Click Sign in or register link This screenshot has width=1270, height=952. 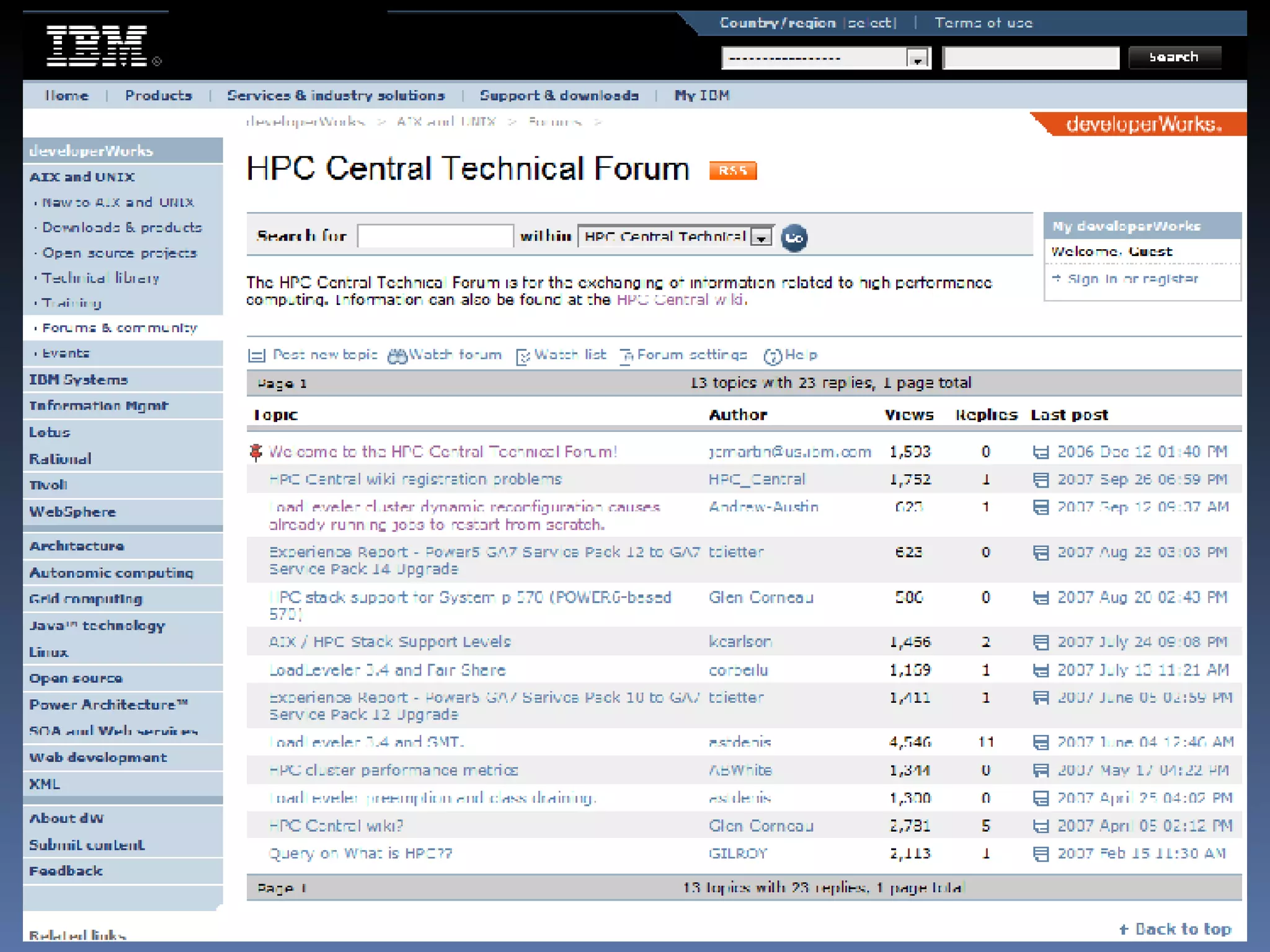coord(1132,279)
